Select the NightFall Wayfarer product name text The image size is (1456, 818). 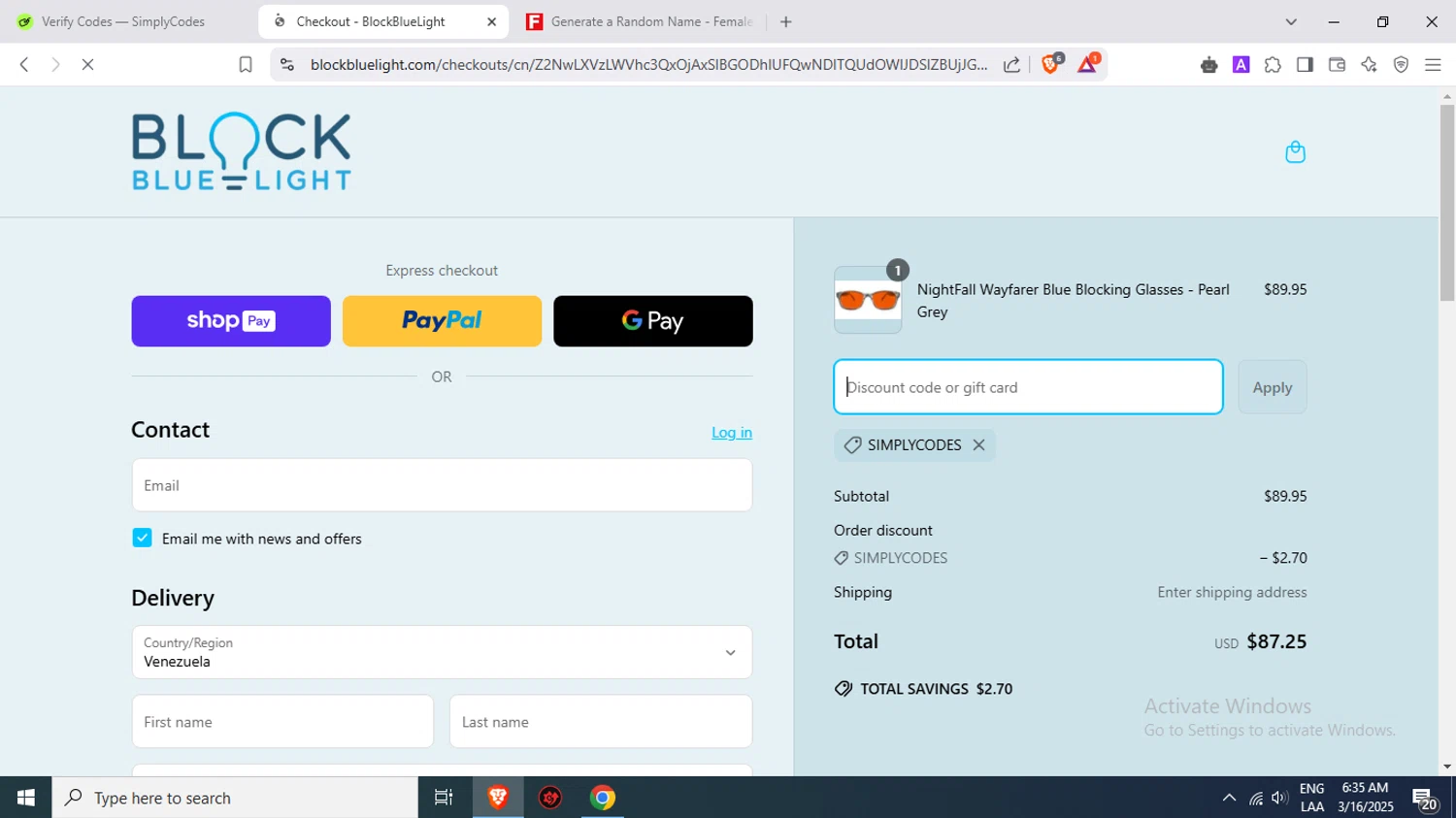point(1074,301)
